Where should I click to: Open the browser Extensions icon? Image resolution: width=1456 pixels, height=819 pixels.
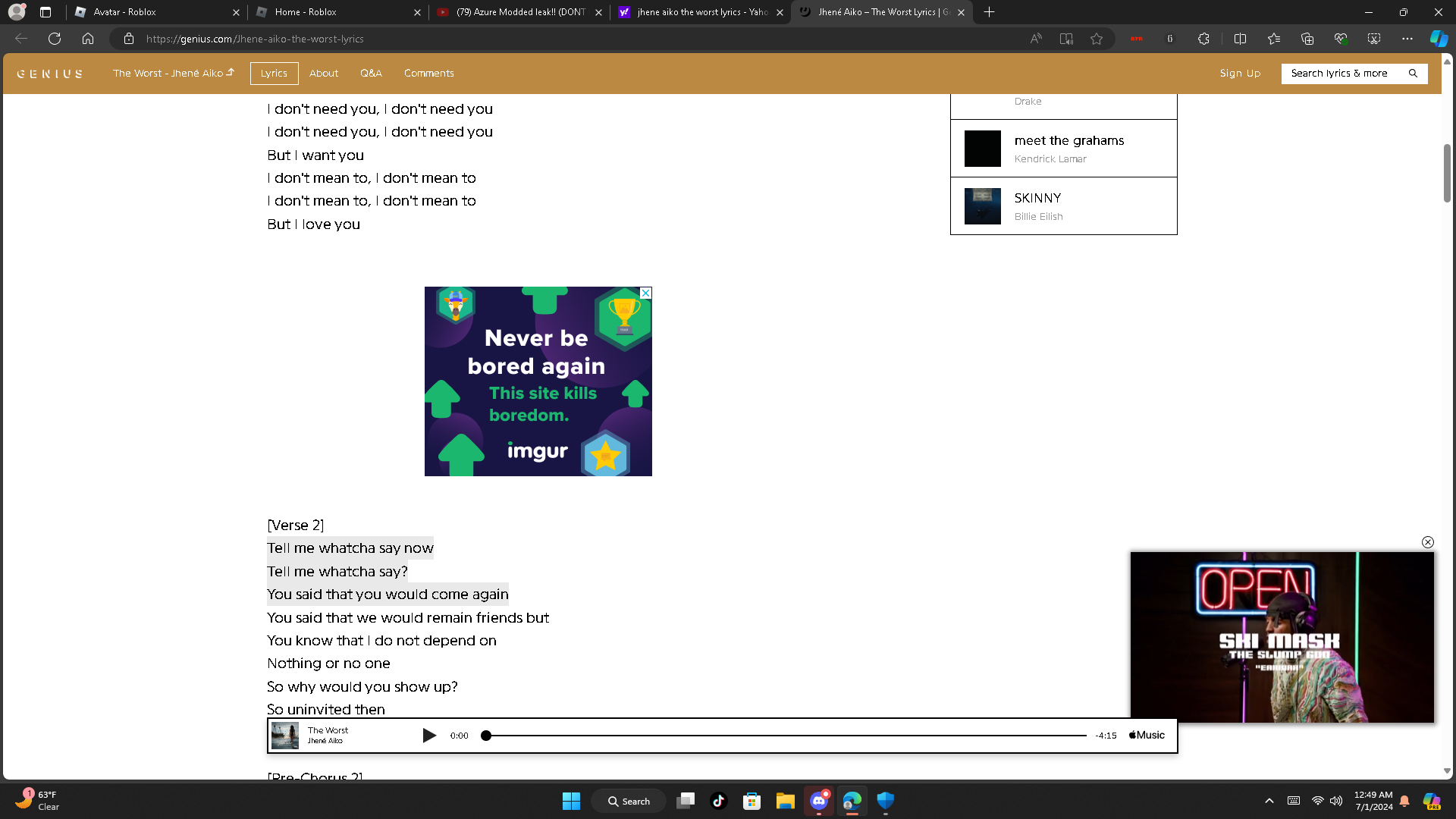point(1203,39)
